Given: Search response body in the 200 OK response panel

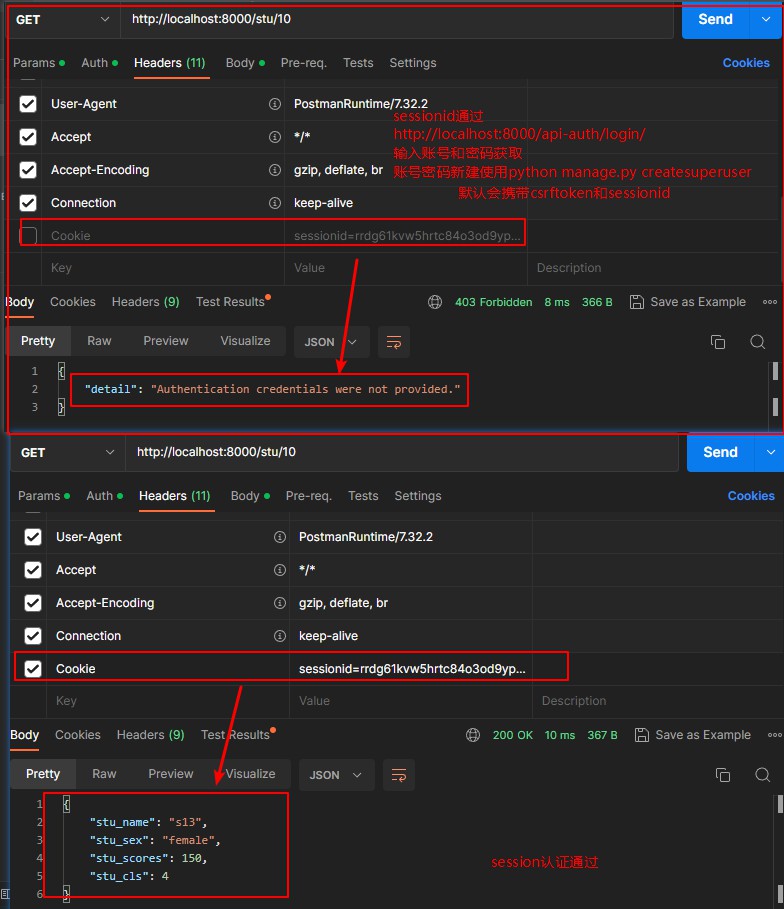Looking at the screenshot, I should click(763, 775).
